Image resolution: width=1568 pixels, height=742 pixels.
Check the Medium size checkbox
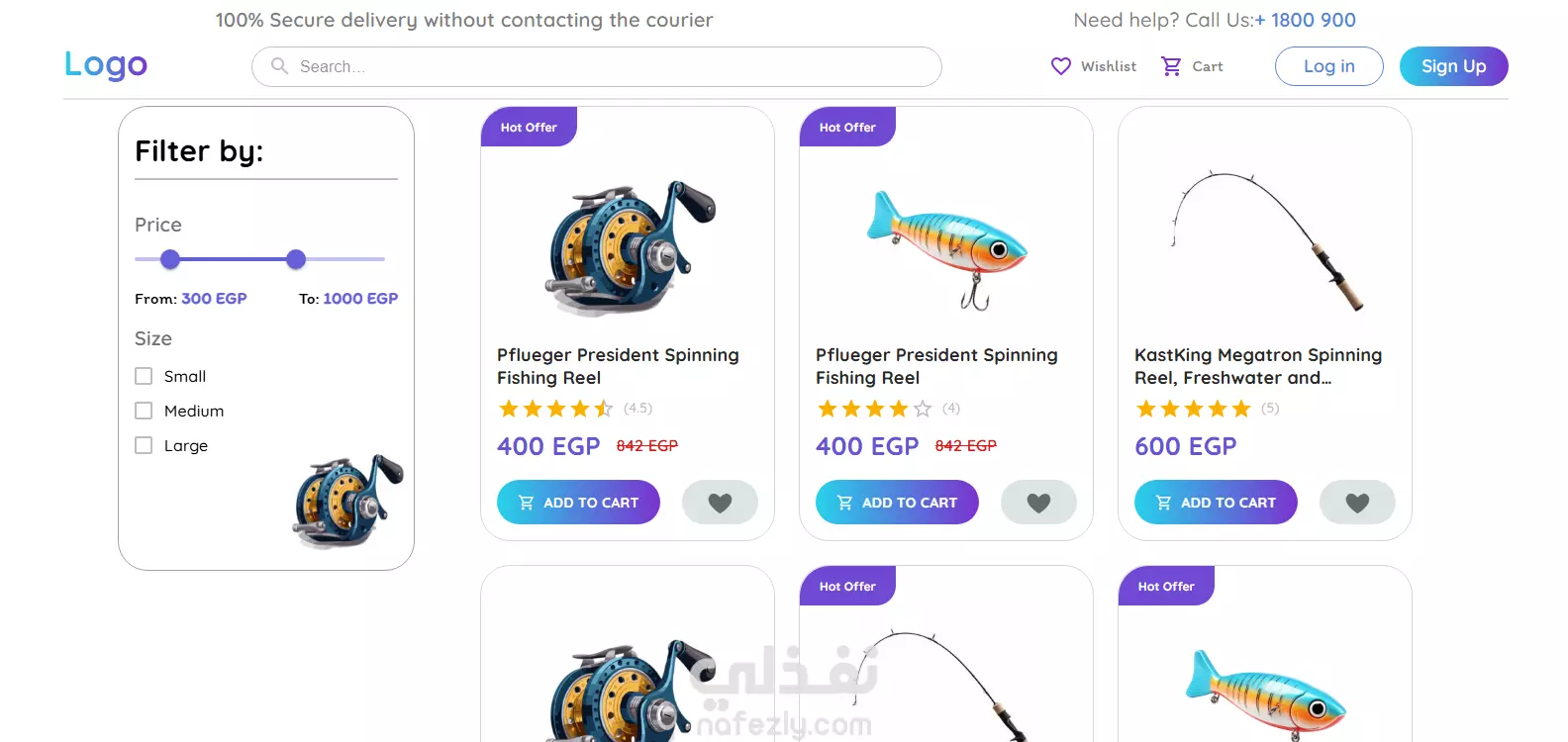144,411
